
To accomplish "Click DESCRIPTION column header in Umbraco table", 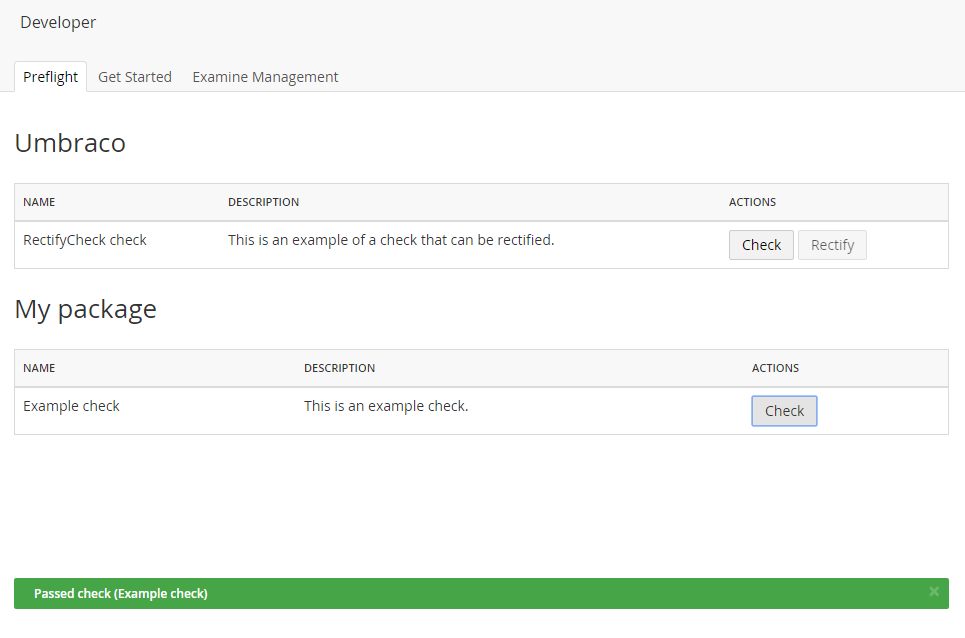I will [x=263, y=202].
